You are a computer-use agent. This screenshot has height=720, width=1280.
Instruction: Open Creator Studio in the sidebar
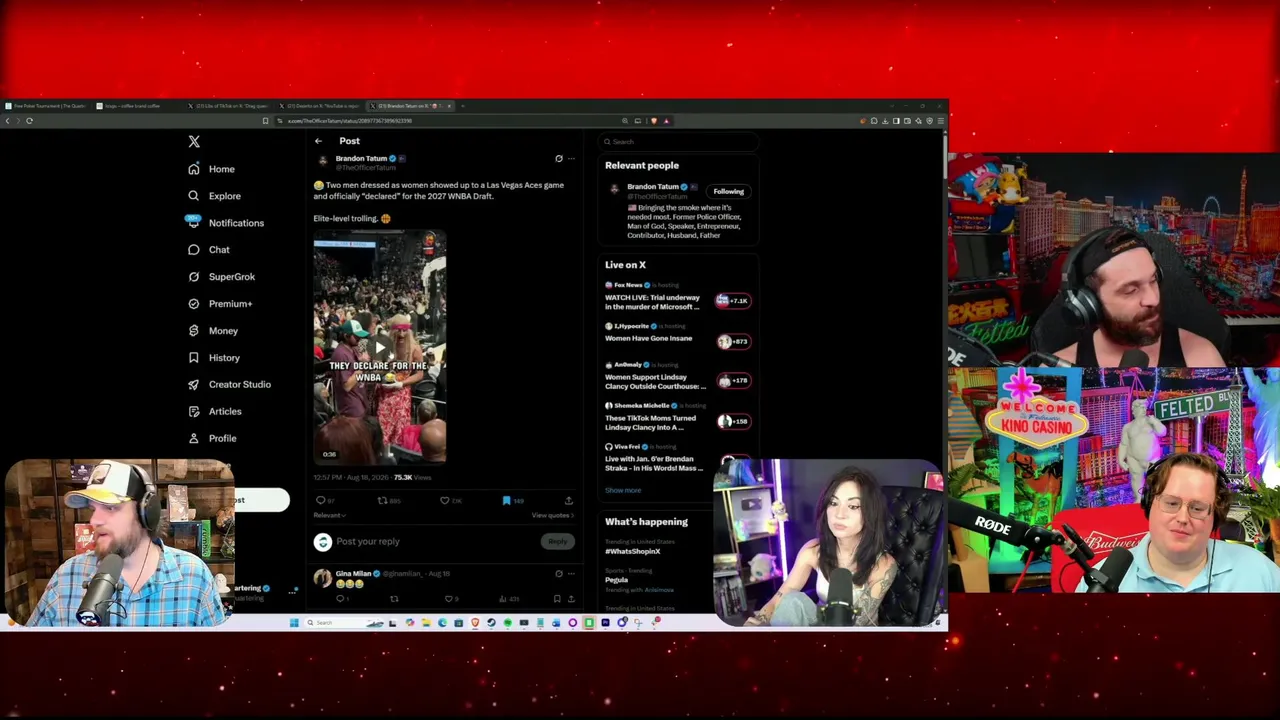point(229,385)
